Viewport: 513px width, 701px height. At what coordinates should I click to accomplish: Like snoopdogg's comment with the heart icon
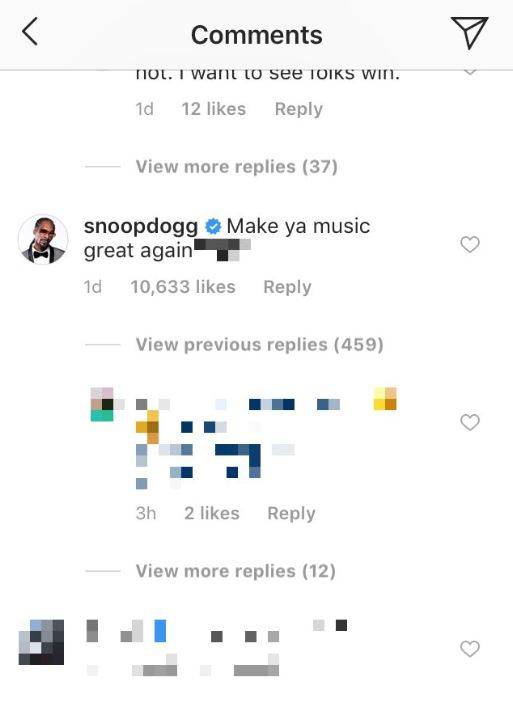pyautogui.click(x=470, y=245)
